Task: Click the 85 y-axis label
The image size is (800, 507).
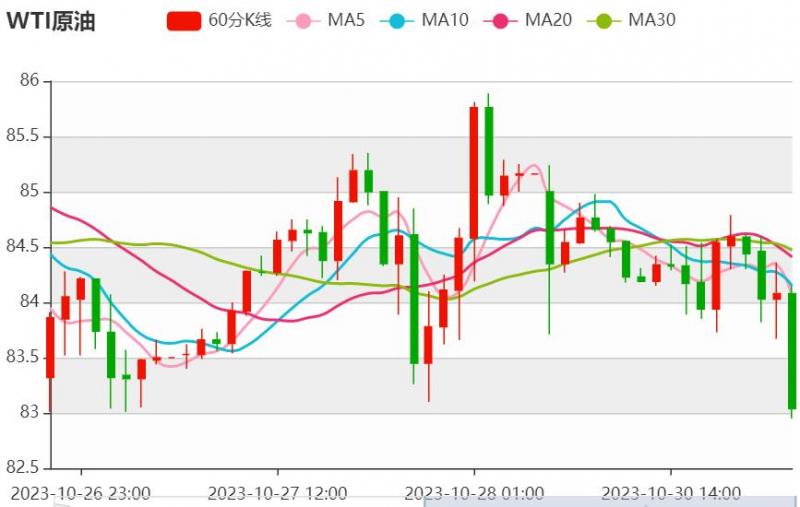Action: 30,191
